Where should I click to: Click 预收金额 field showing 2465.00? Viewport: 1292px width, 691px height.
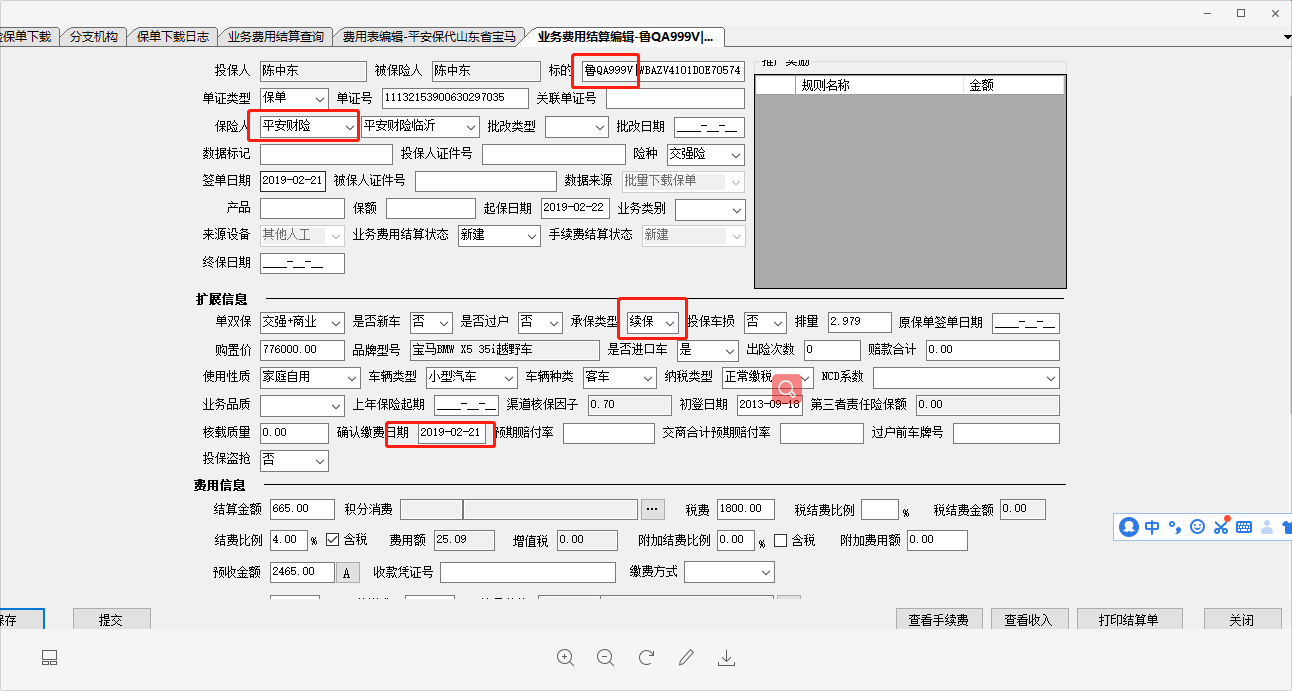302,572
